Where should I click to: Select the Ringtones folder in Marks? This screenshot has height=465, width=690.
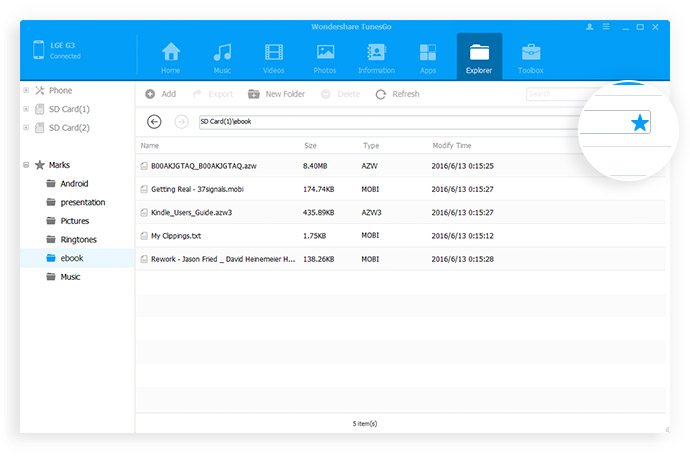coord(78,239)
